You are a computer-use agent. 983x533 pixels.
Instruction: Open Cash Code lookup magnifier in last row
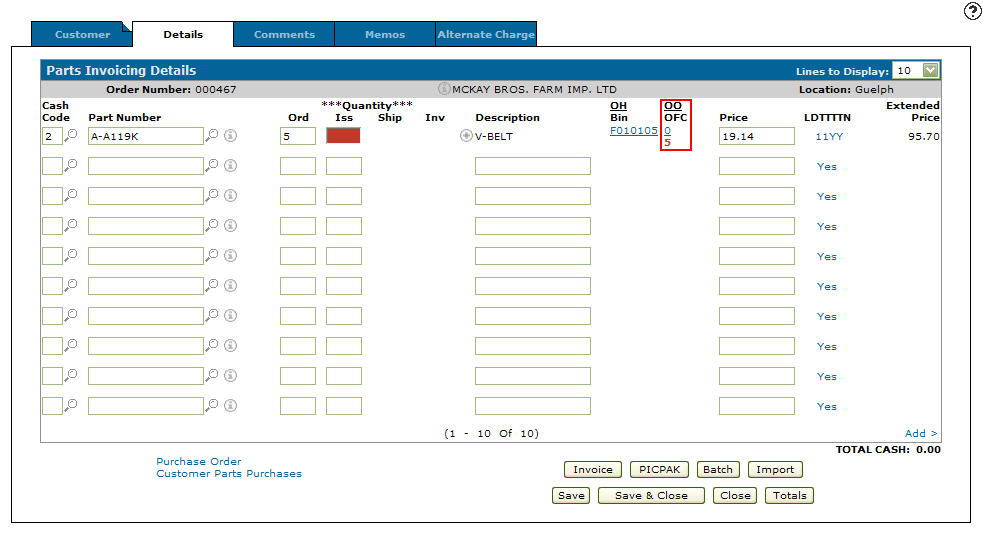(71, 404)
